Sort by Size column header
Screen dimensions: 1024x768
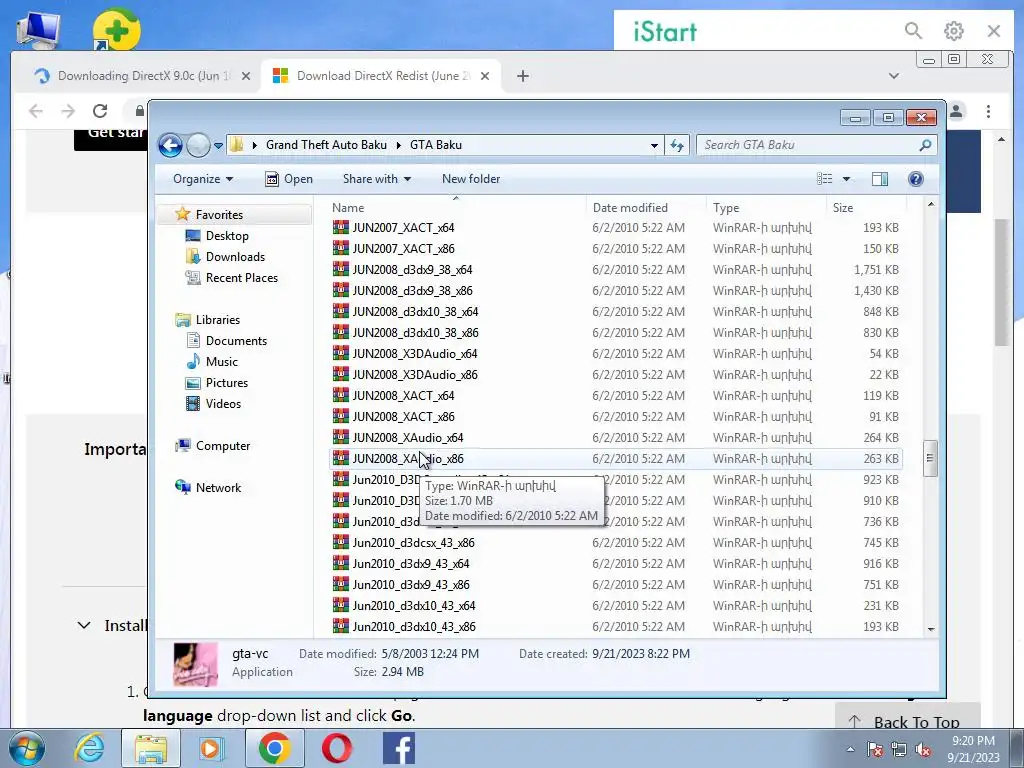842,208
